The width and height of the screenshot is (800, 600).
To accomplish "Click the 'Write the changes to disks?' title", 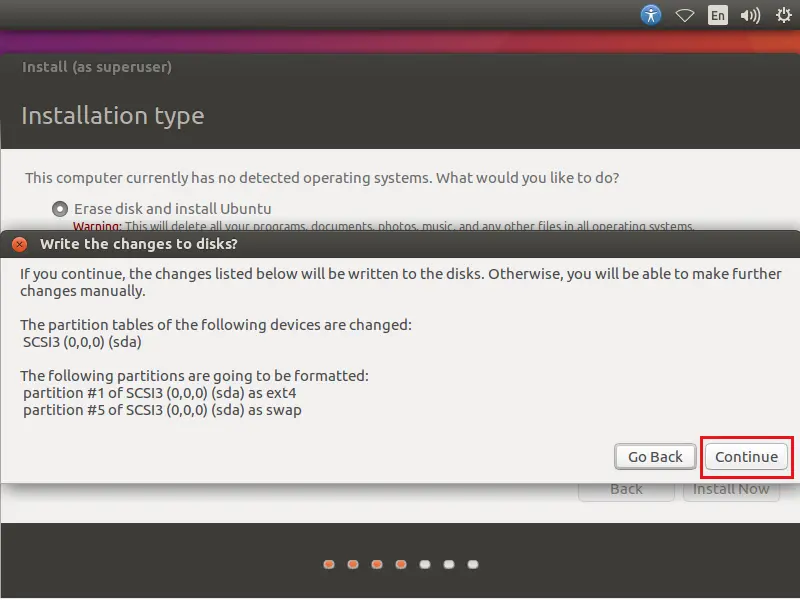I will pyautogui.click(x=139, y=244).
